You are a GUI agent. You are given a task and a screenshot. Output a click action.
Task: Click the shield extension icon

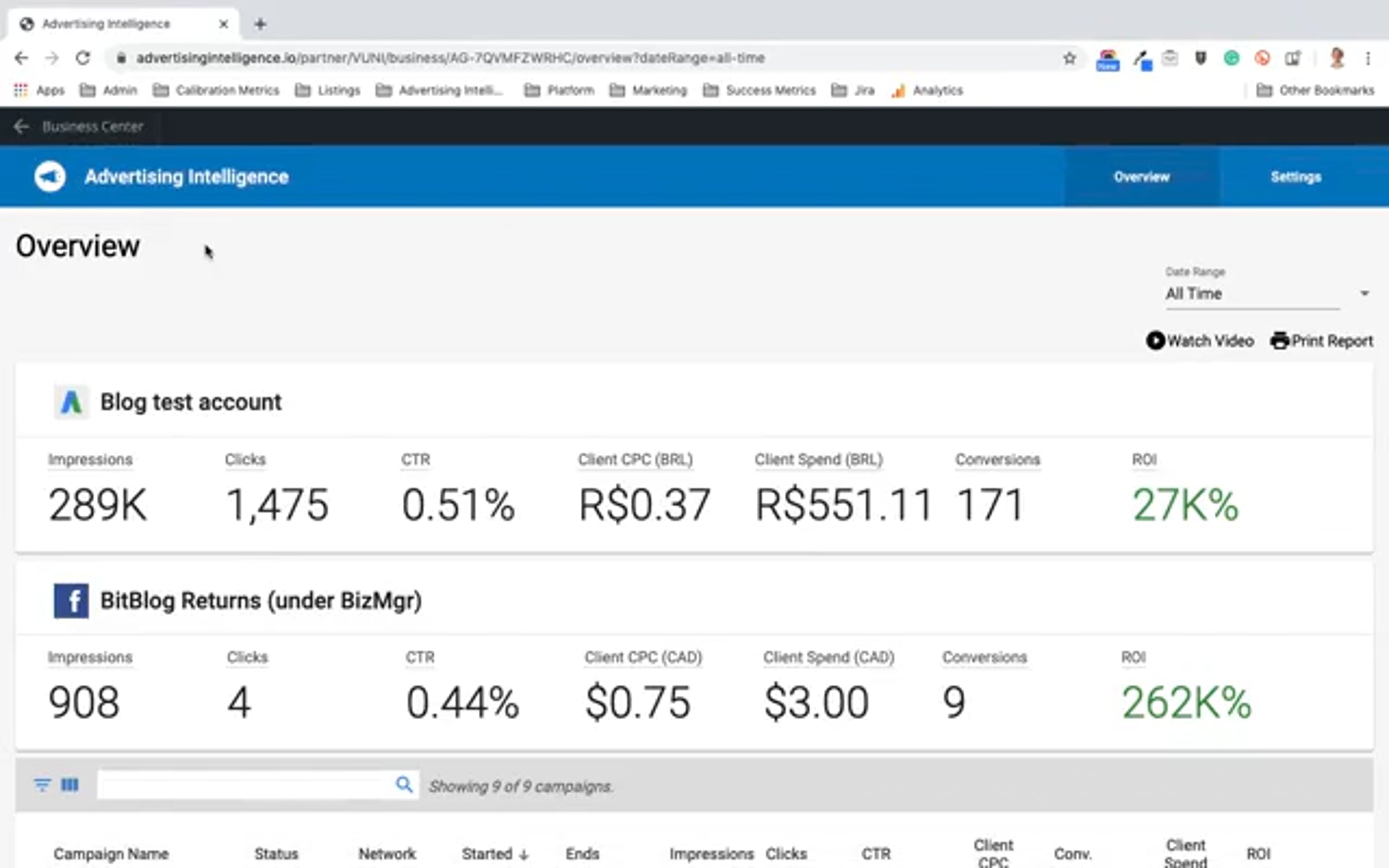1201,58
